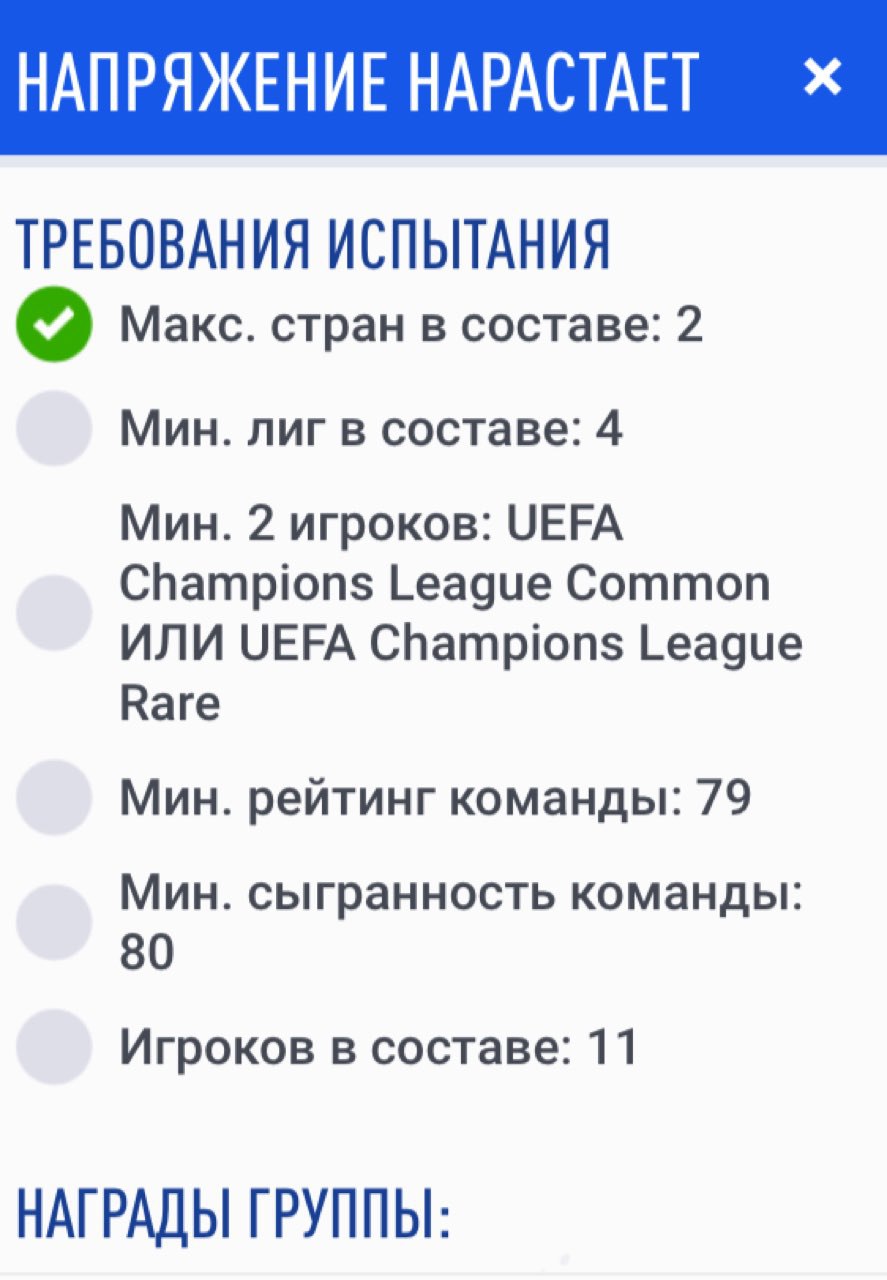This screenshot has height=1280, width=887.
Task: Select the status circle for Мин. сыгранность команды
Action: tap(54, 922)
